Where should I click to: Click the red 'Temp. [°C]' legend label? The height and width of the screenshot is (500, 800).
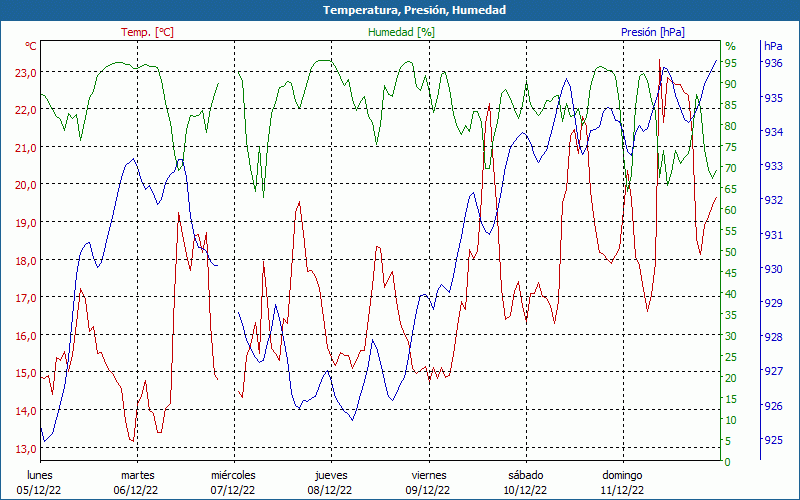pos(147,32)
